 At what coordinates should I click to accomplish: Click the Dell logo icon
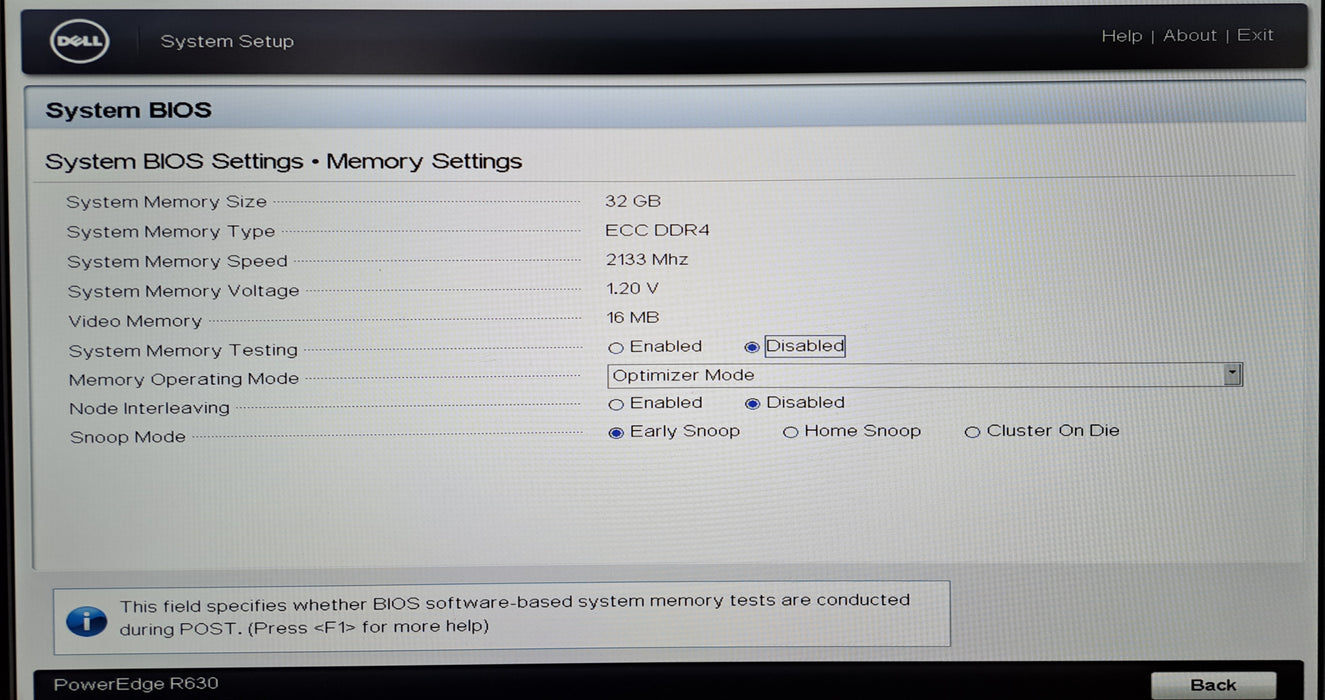coord(80,42)
